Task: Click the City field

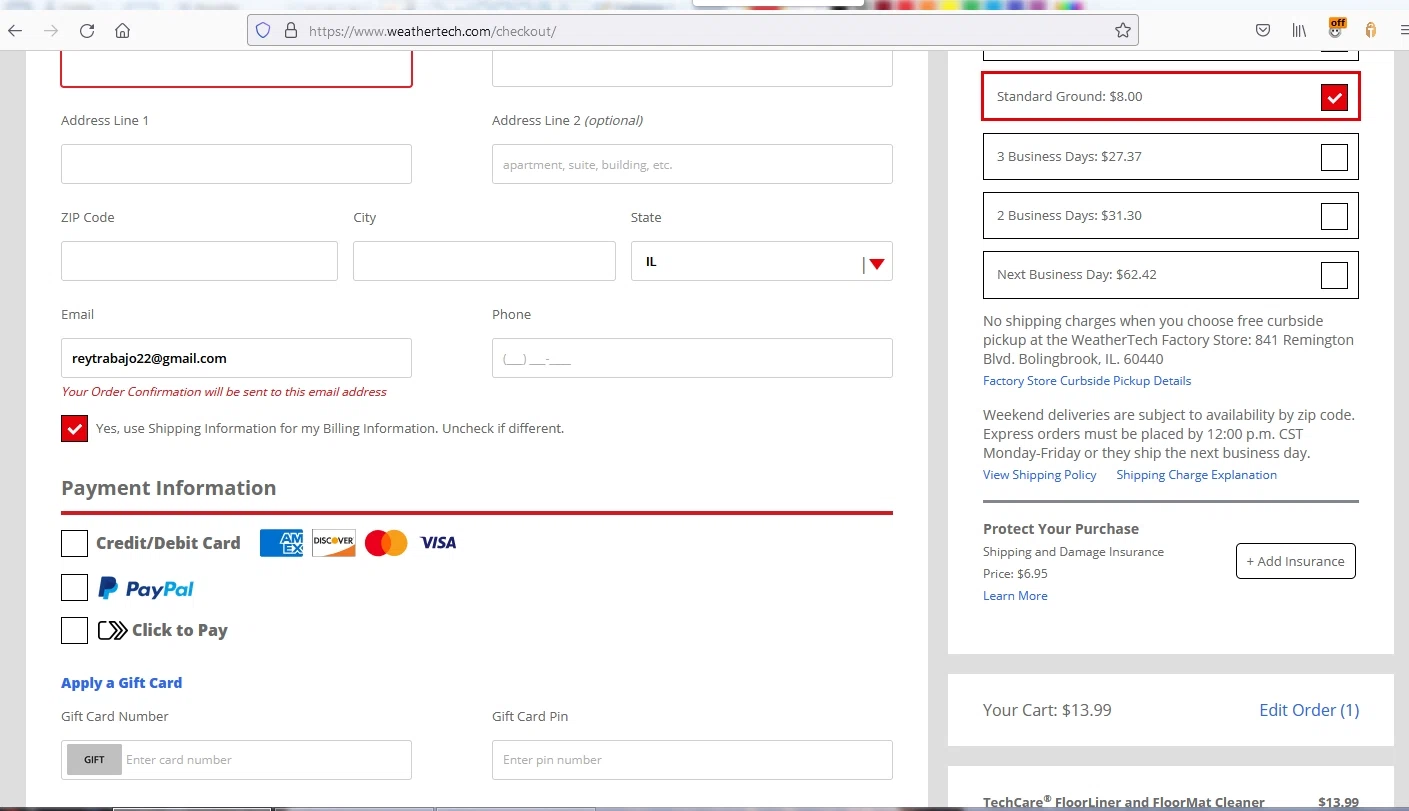Action: tap(484, 261)
